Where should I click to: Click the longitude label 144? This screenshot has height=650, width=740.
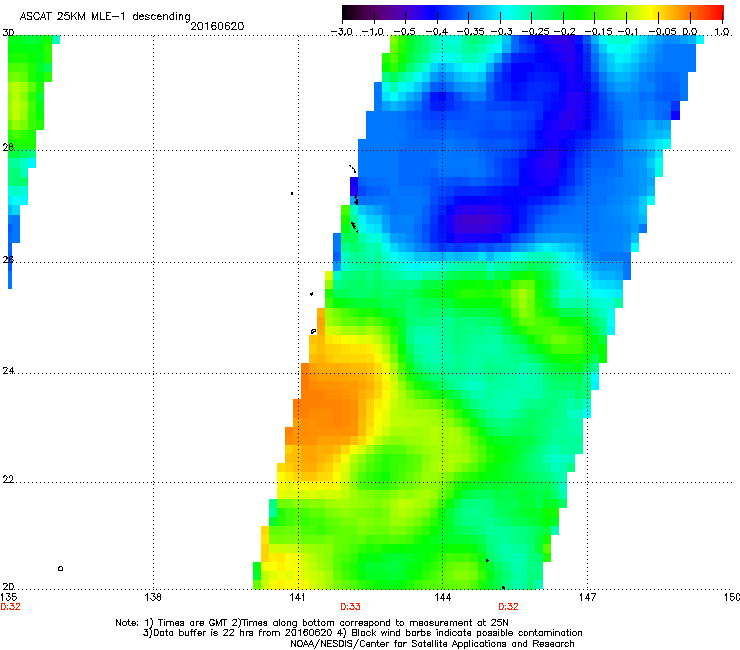(443, 597)
